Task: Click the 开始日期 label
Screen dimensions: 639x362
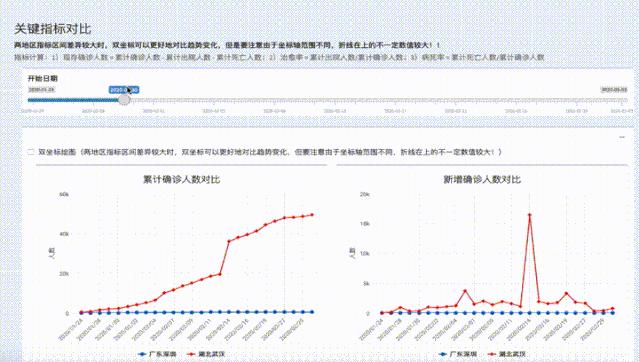Action: pos(42,78)
